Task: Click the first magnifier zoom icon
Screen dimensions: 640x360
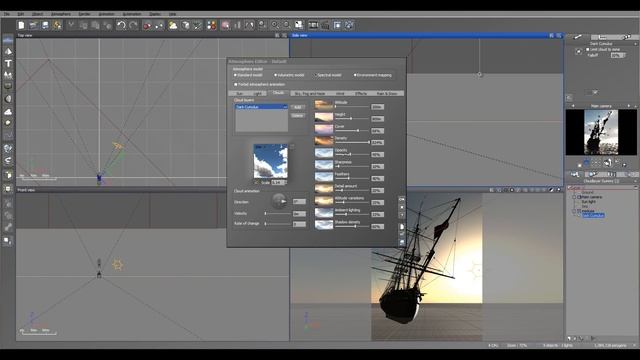Action: [275, 25]
